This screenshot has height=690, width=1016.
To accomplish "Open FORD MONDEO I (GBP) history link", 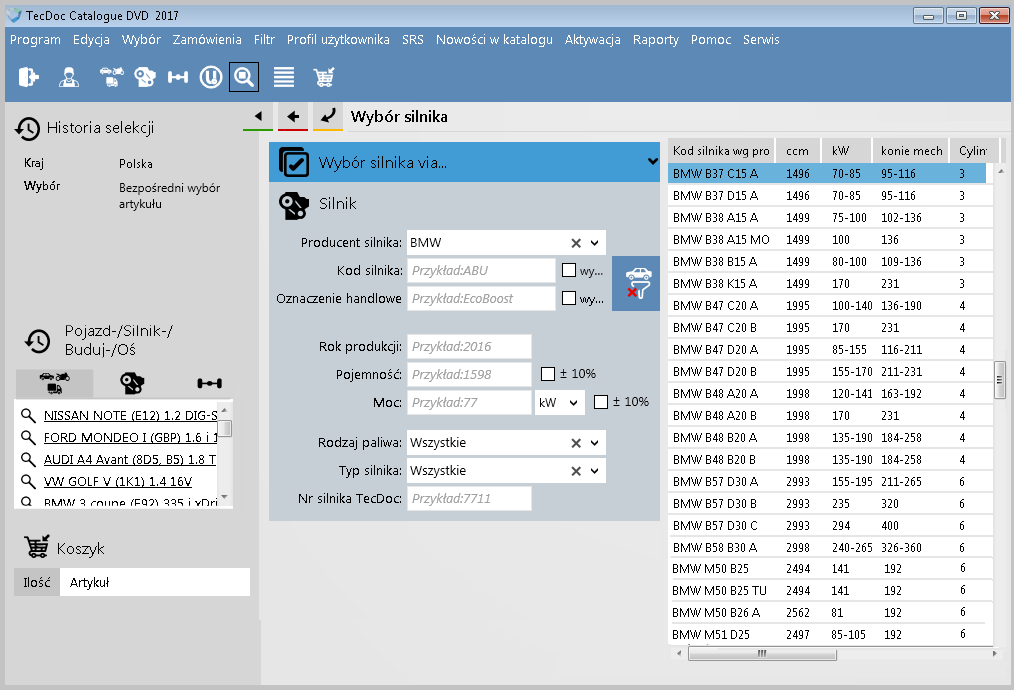I will pyautogui.click(x=130, y=437).
